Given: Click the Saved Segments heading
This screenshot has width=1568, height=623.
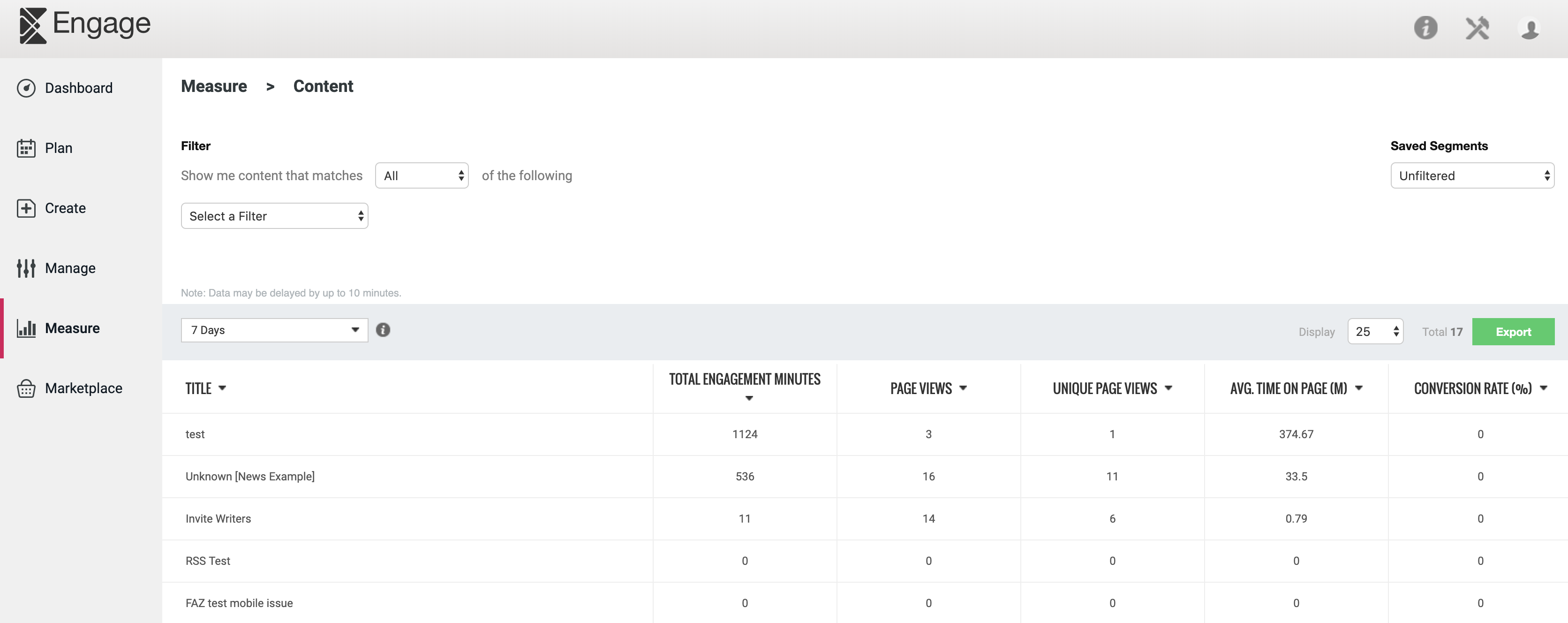Looking at the screenshot, I should tap(1439, 146).
